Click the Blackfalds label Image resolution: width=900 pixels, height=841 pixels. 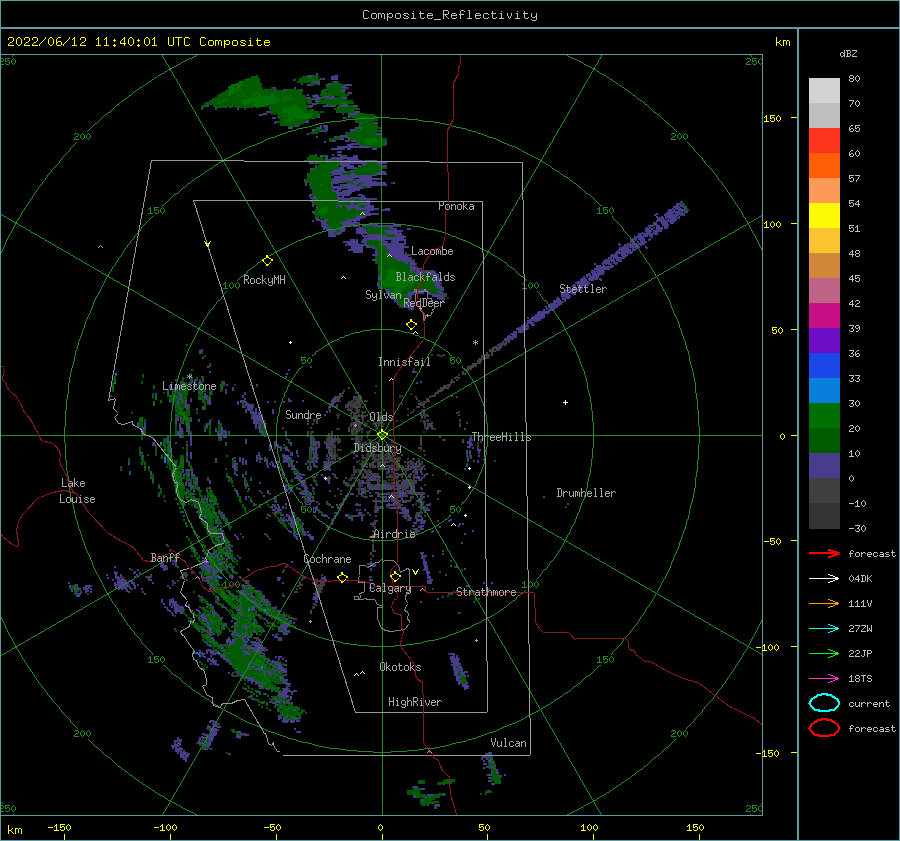425,277
